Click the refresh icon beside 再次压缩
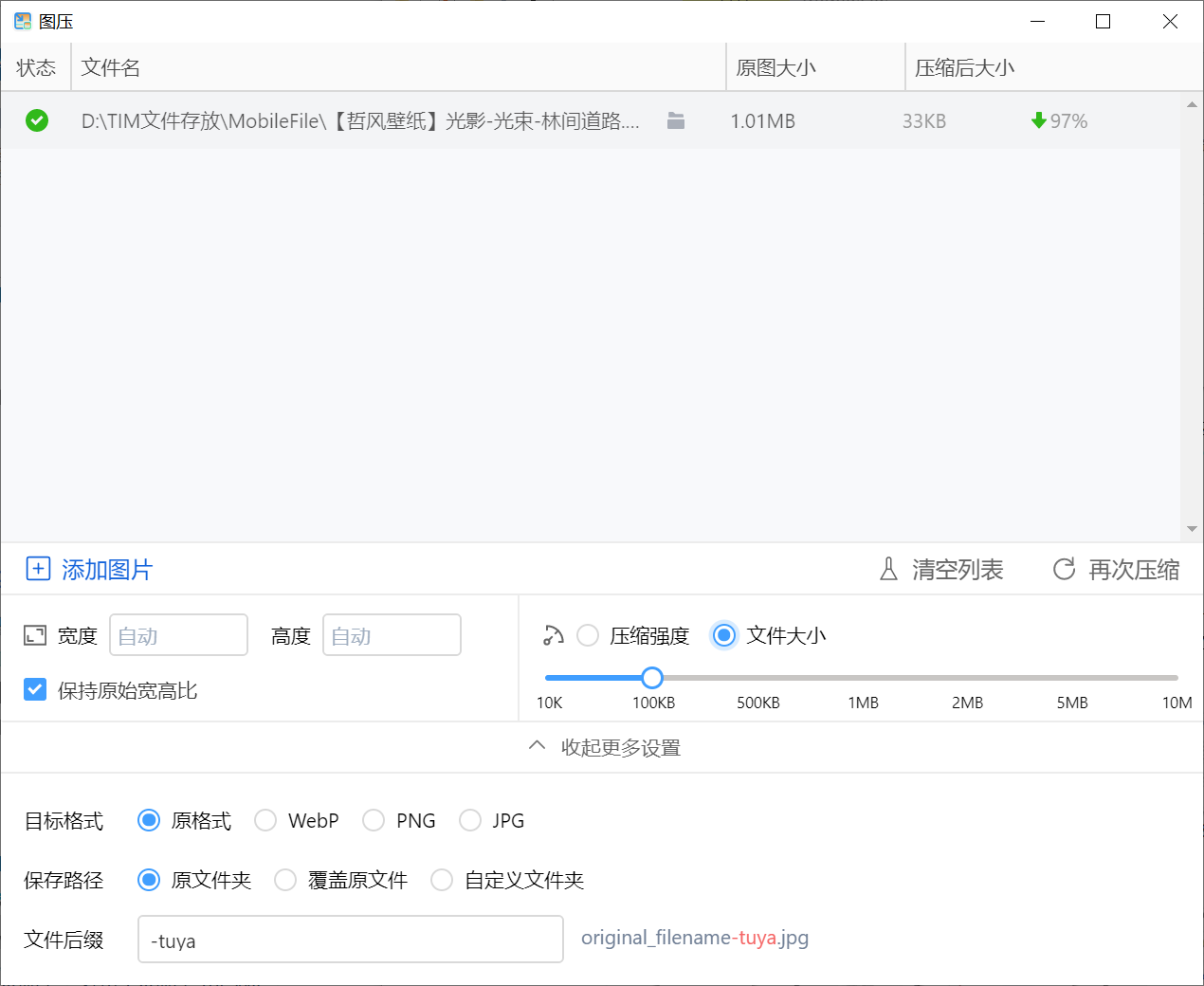This screenshot has height=986, width=1204. 1065,569
